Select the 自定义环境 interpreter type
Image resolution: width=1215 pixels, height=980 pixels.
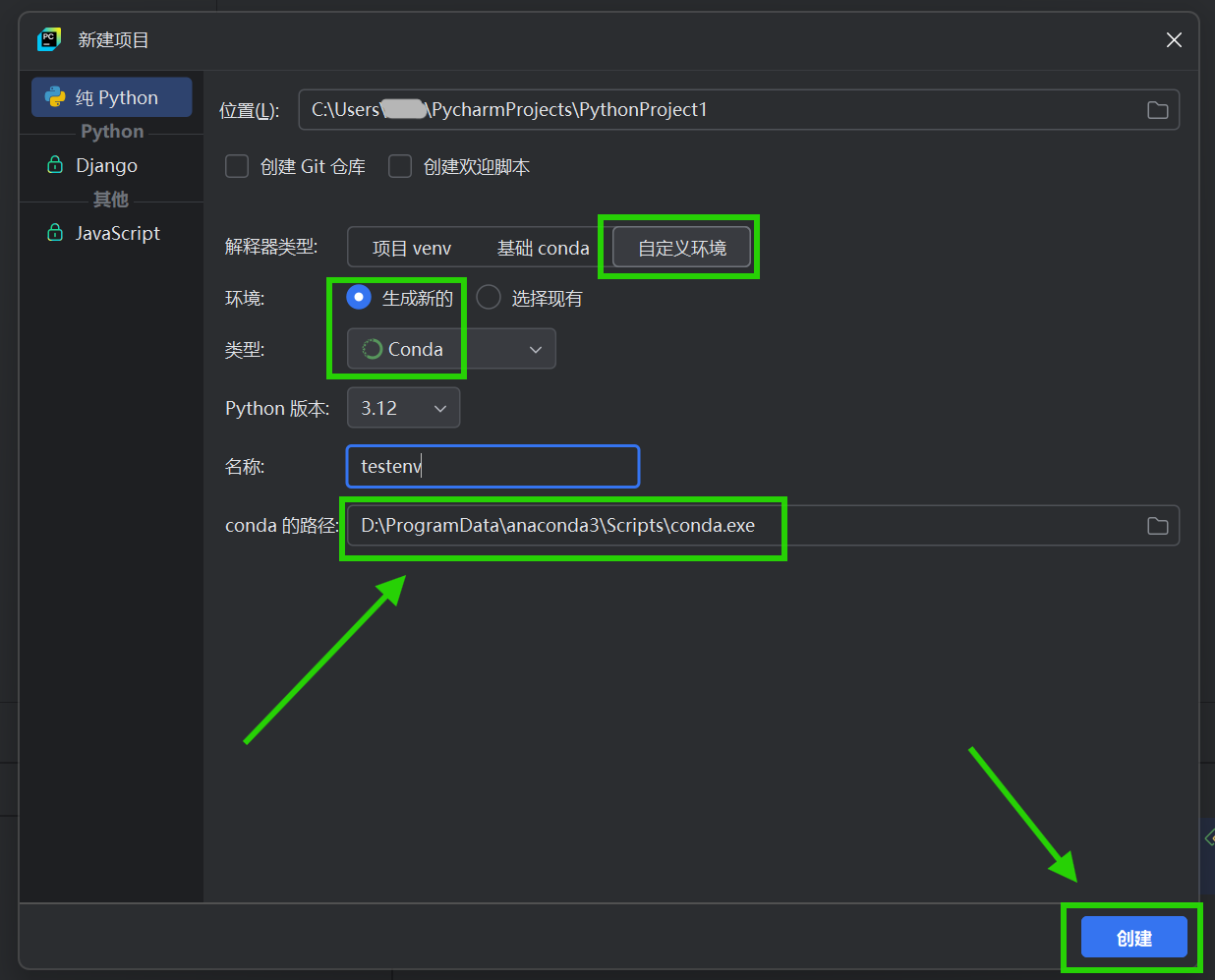point(682,248)
